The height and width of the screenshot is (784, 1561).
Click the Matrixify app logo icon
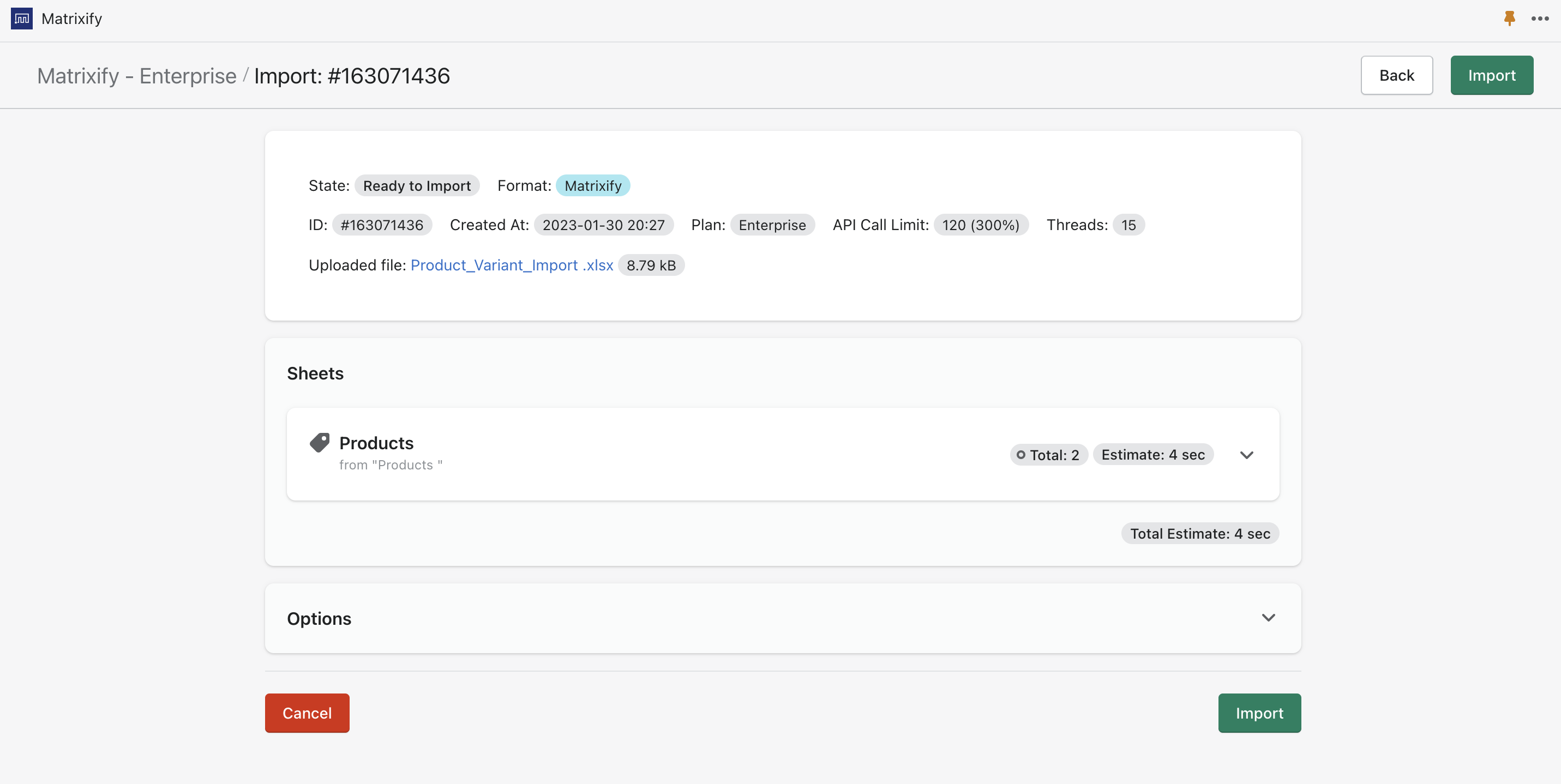click(x=22, y=18)
